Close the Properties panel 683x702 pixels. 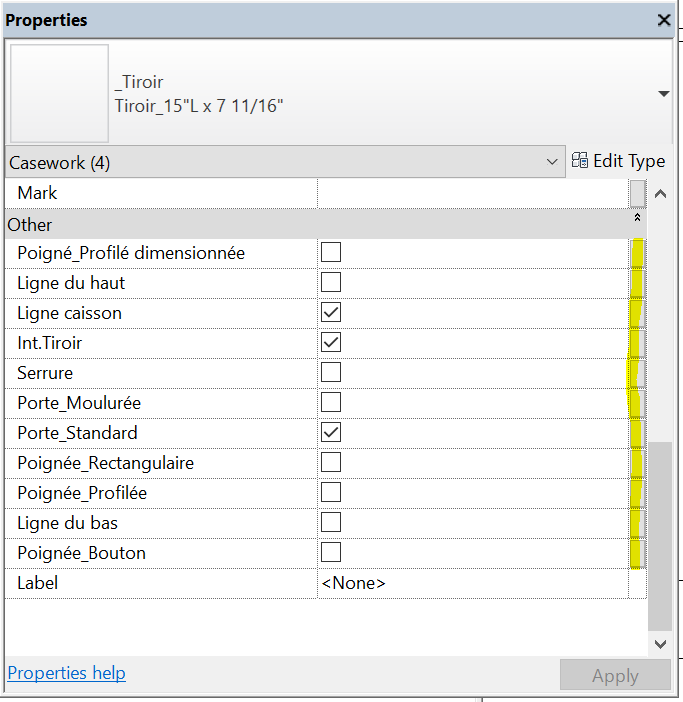point(664,20)
